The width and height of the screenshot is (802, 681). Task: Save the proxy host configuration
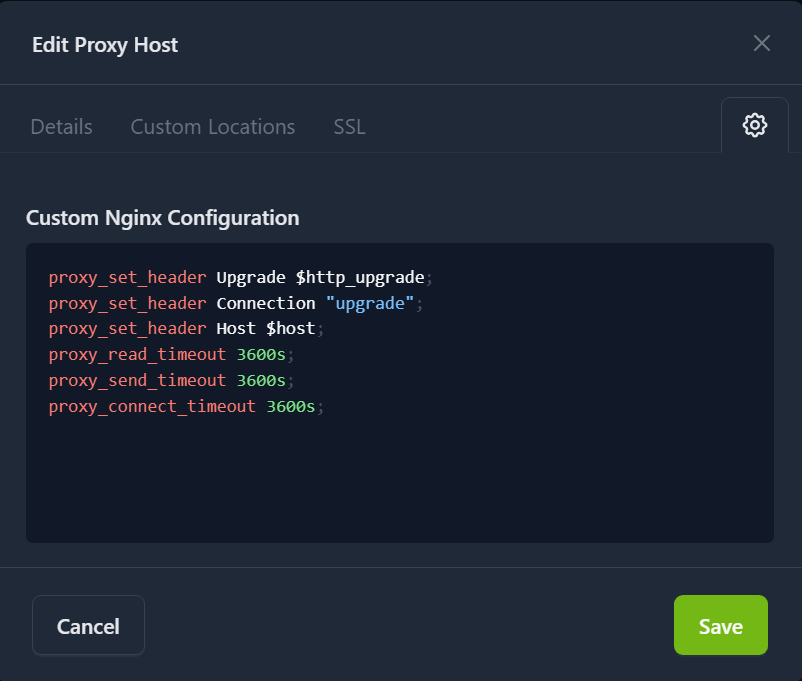click(720, 626)
